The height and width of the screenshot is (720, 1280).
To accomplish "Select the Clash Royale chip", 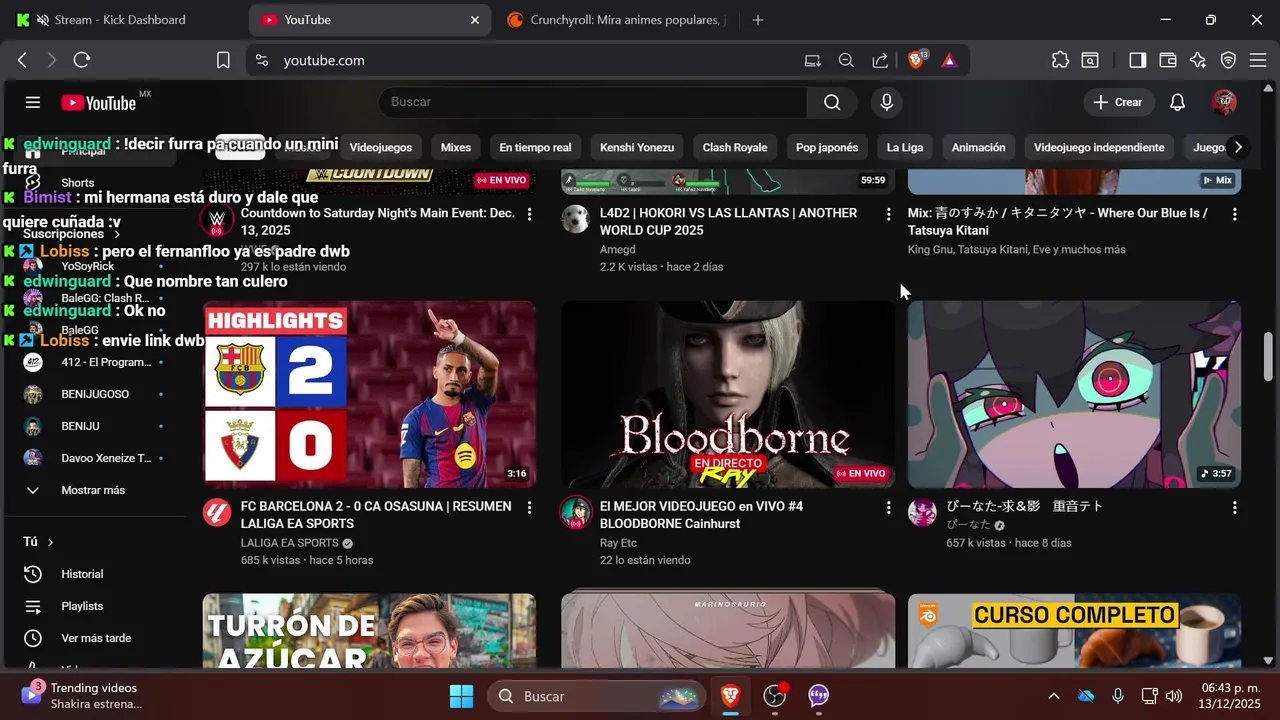I will tap(735, 147).
